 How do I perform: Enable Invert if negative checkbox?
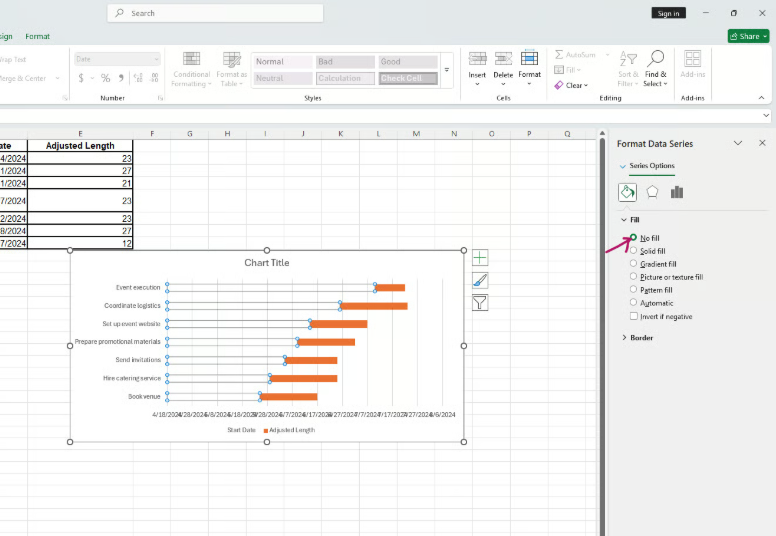click(633, 316)
